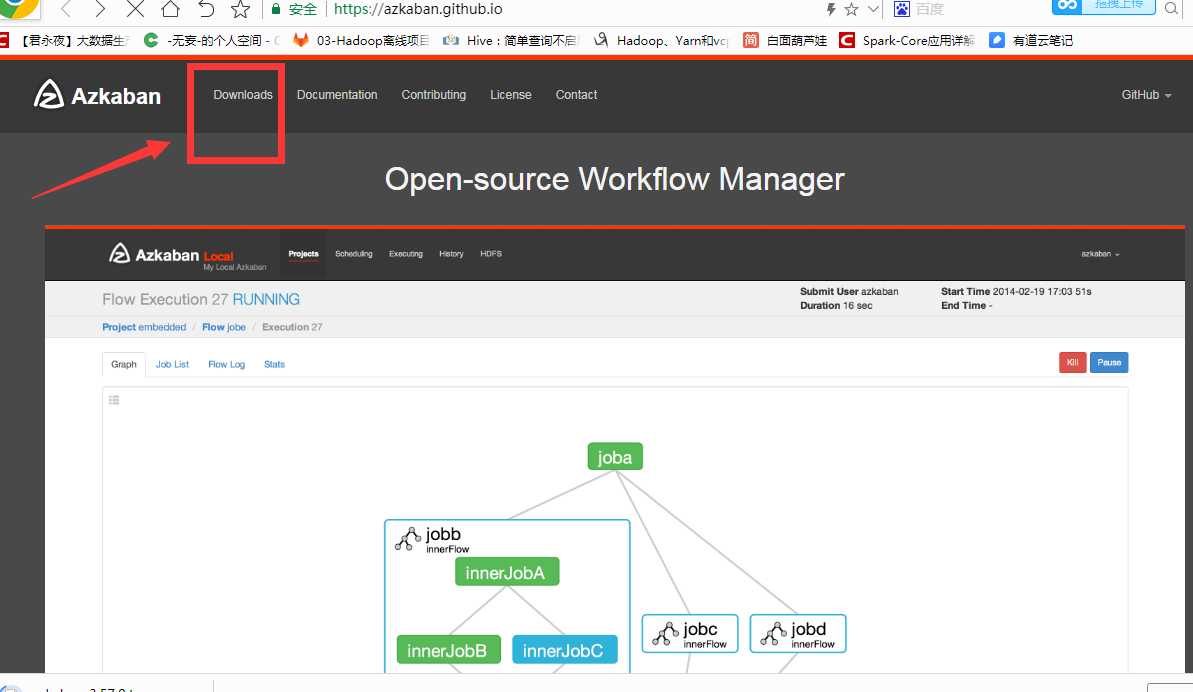The height and width of the screenshot is (692, 1193).
Task: Go to the browser home page icon
Action: click(x=170, y=9)
